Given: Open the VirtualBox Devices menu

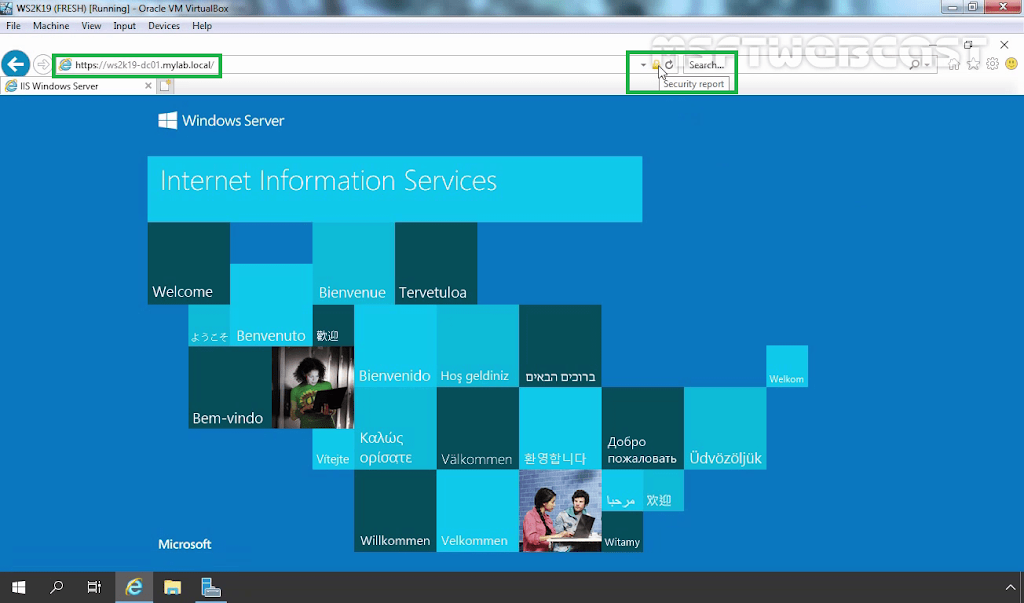Looking at the screenshot, I should point(164,25).
